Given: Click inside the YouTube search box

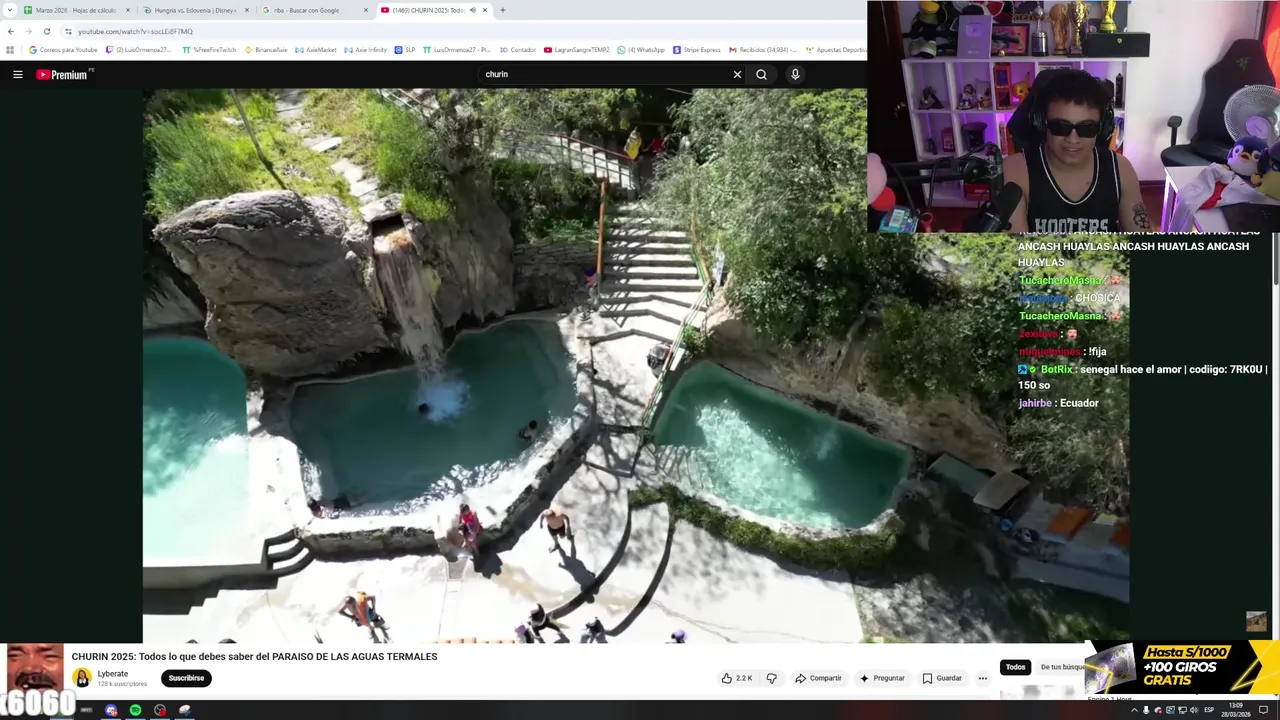Looking at the screenshot, I should tap(605, 74).
